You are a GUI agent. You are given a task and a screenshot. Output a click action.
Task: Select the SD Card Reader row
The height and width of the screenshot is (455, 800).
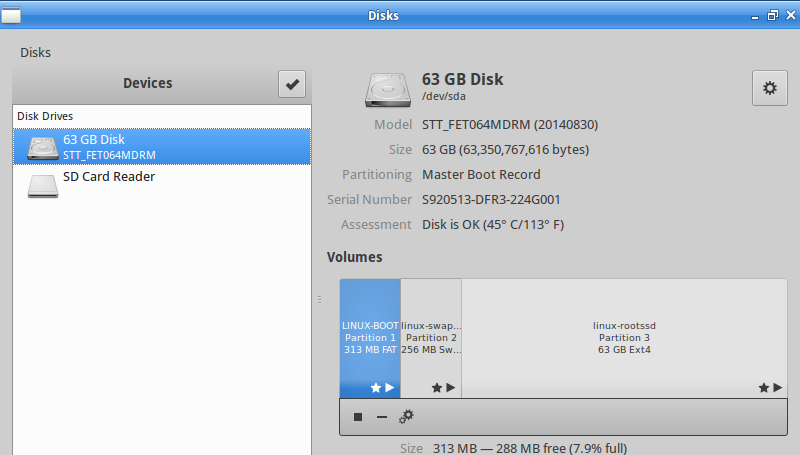(162, 184)
